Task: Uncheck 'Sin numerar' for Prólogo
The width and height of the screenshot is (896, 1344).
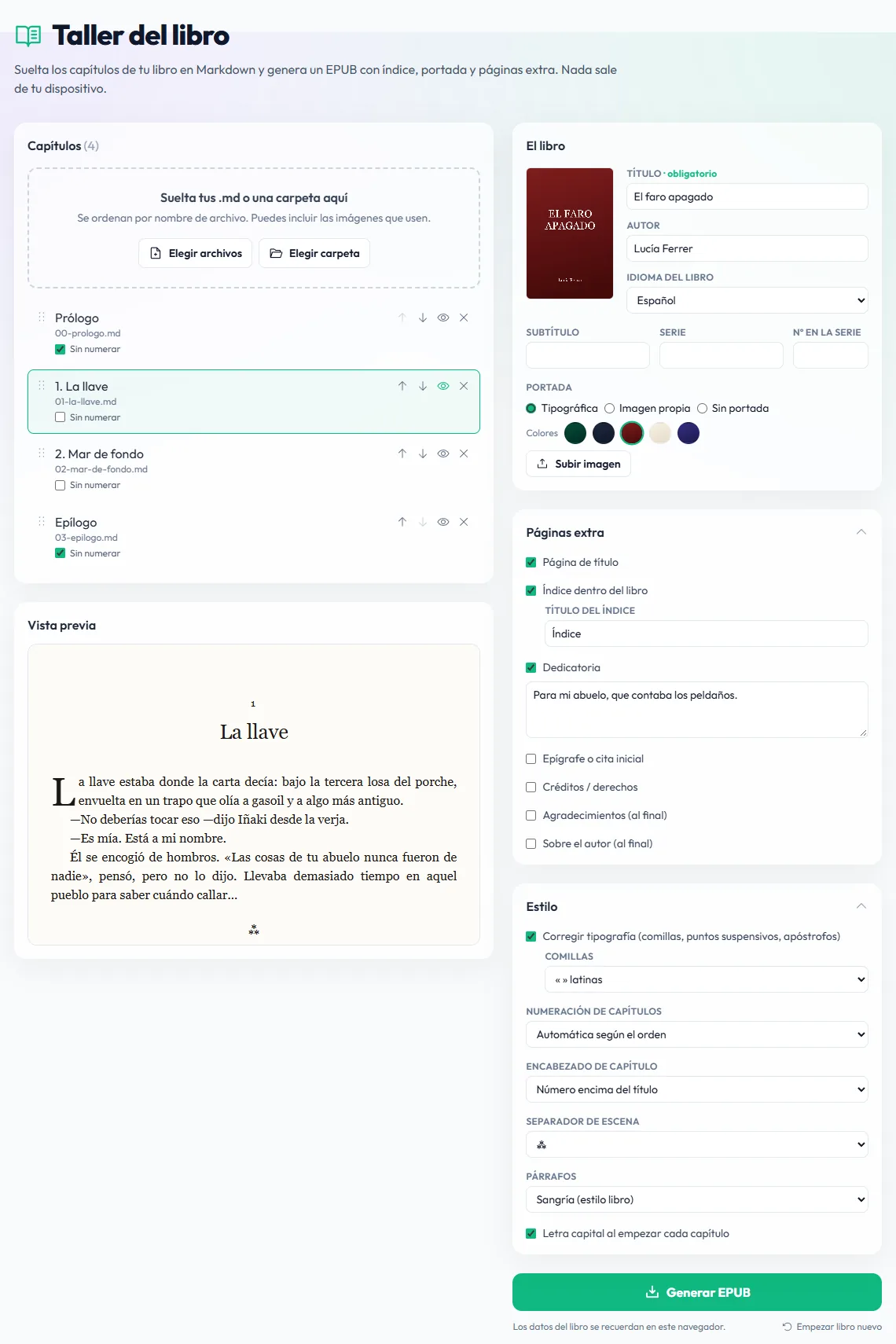Action: coord(60,349)
